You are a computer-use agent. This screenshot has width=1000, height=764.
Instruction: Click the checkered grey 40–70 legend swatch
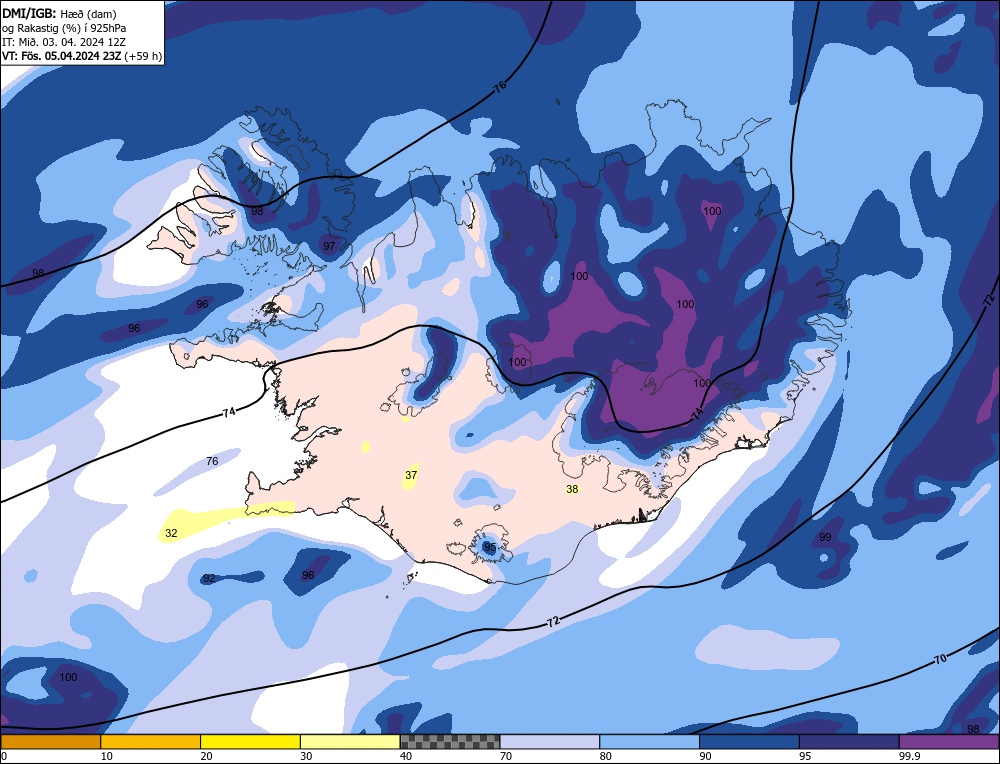tap(450, 742)
